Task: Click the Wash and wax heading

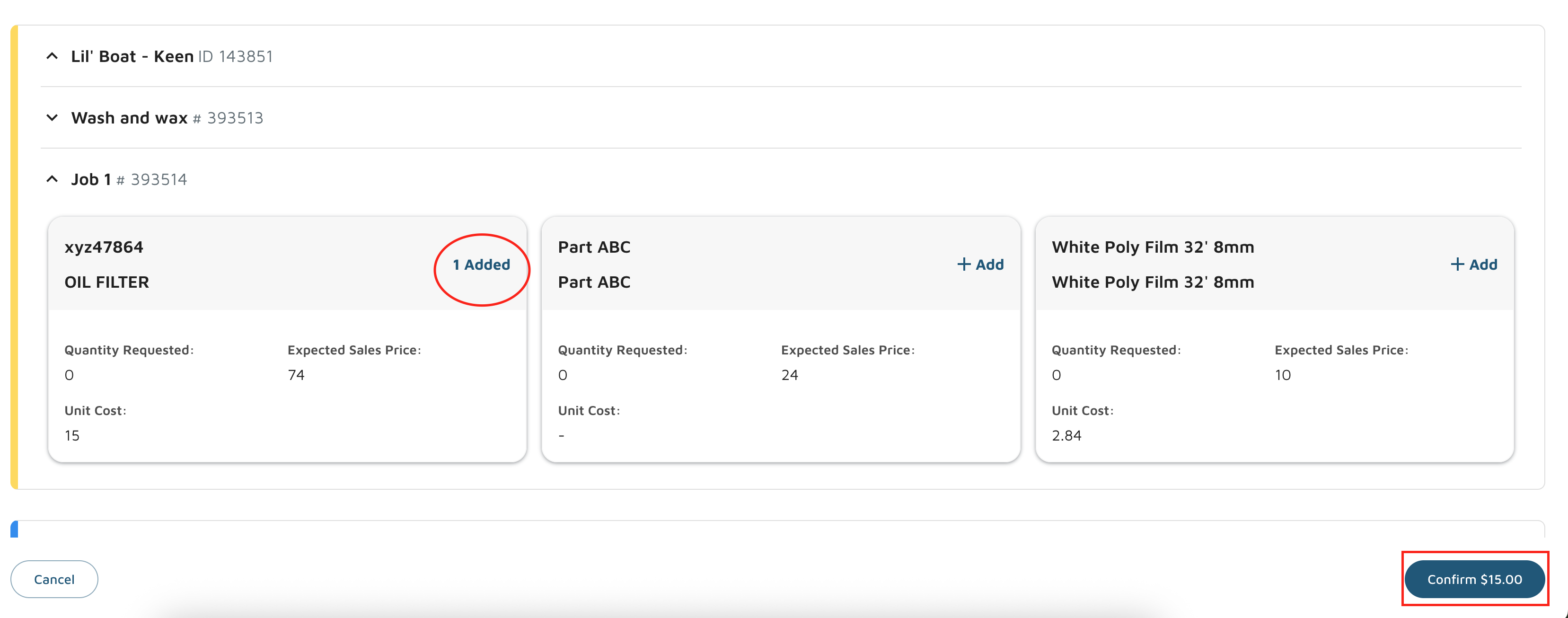Action: [129, 117]
